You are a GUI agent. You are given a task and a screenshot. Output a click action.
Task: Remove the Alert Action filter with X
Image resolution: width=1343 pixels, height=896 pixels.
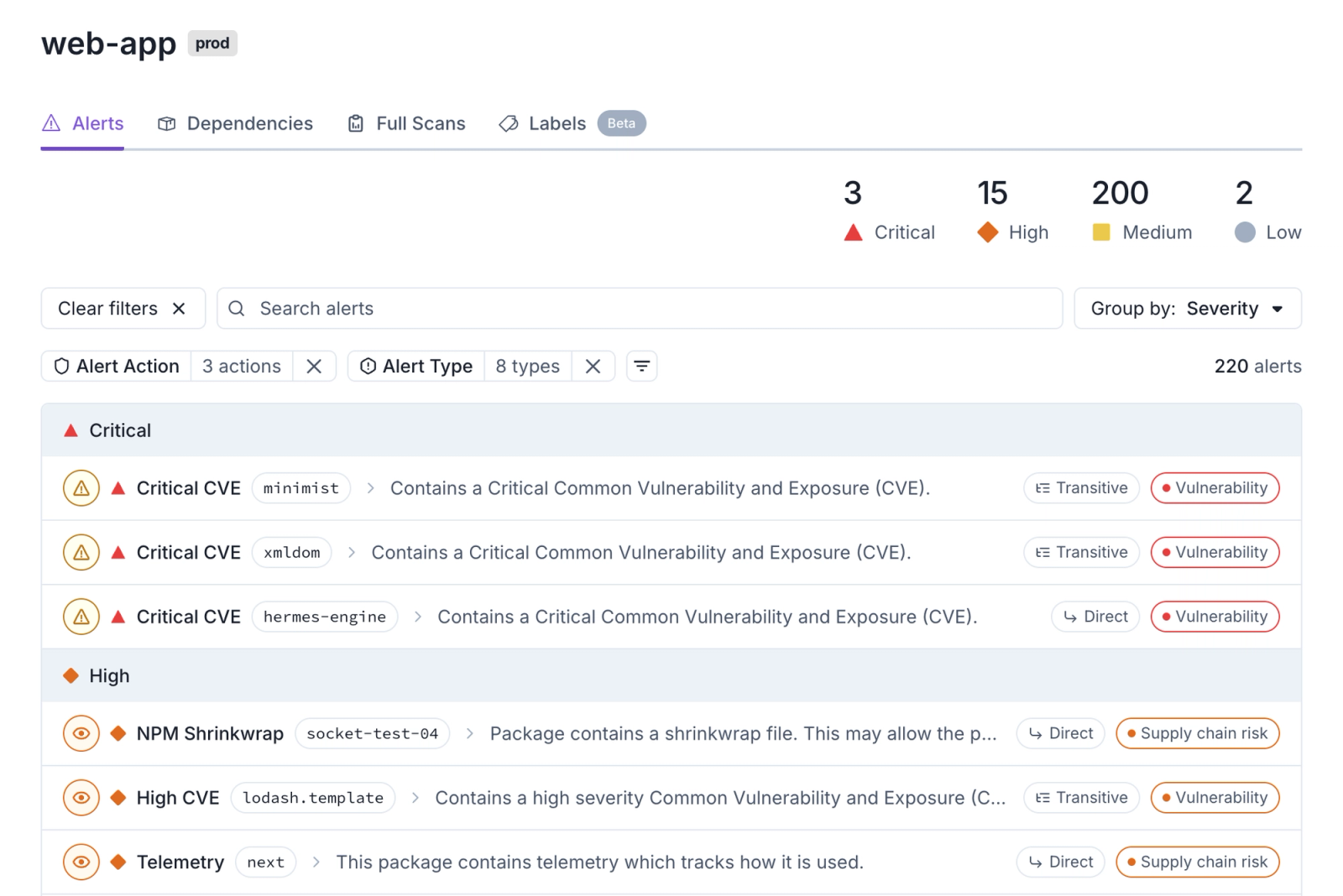click(x=314, y=367)
